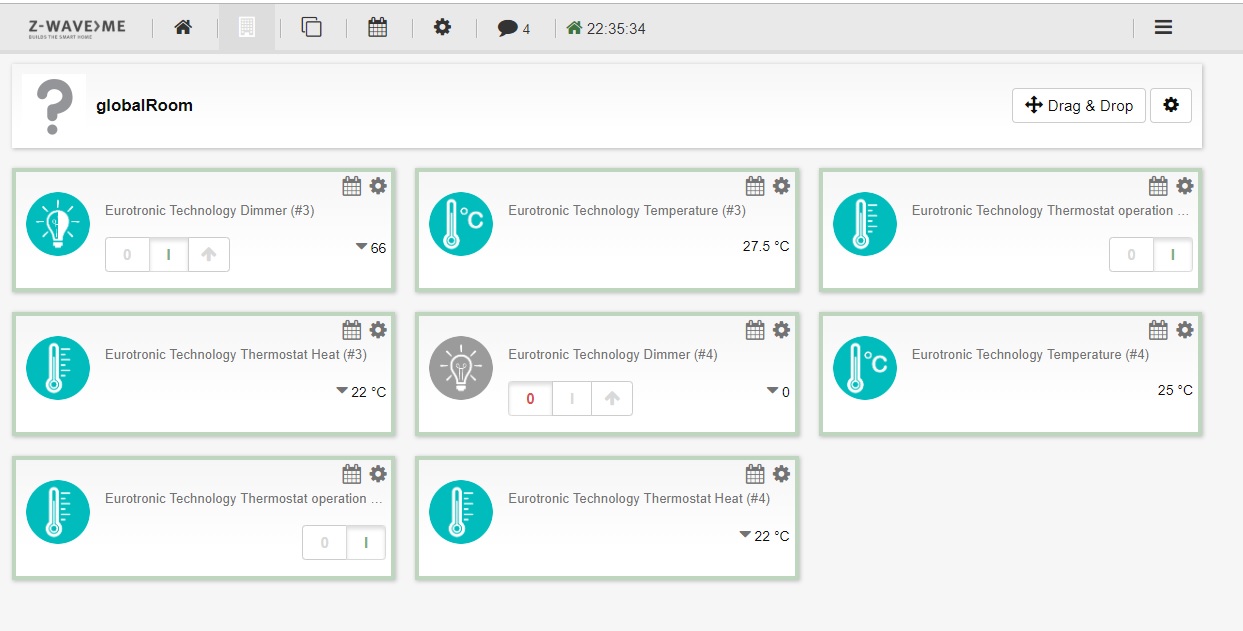
Task: Open settings gear for Thermostat Heat (#3)
Action: coord(378,330)
